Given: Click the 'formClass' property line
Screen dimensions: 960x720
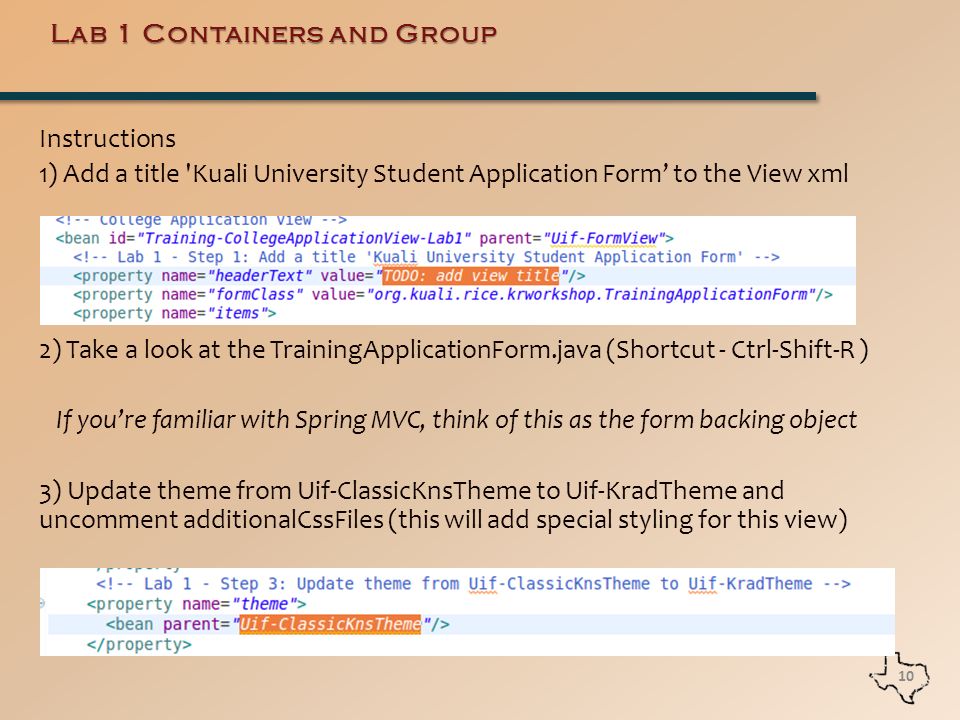Looking at the screenshot, I should click(x=453, y=294).
